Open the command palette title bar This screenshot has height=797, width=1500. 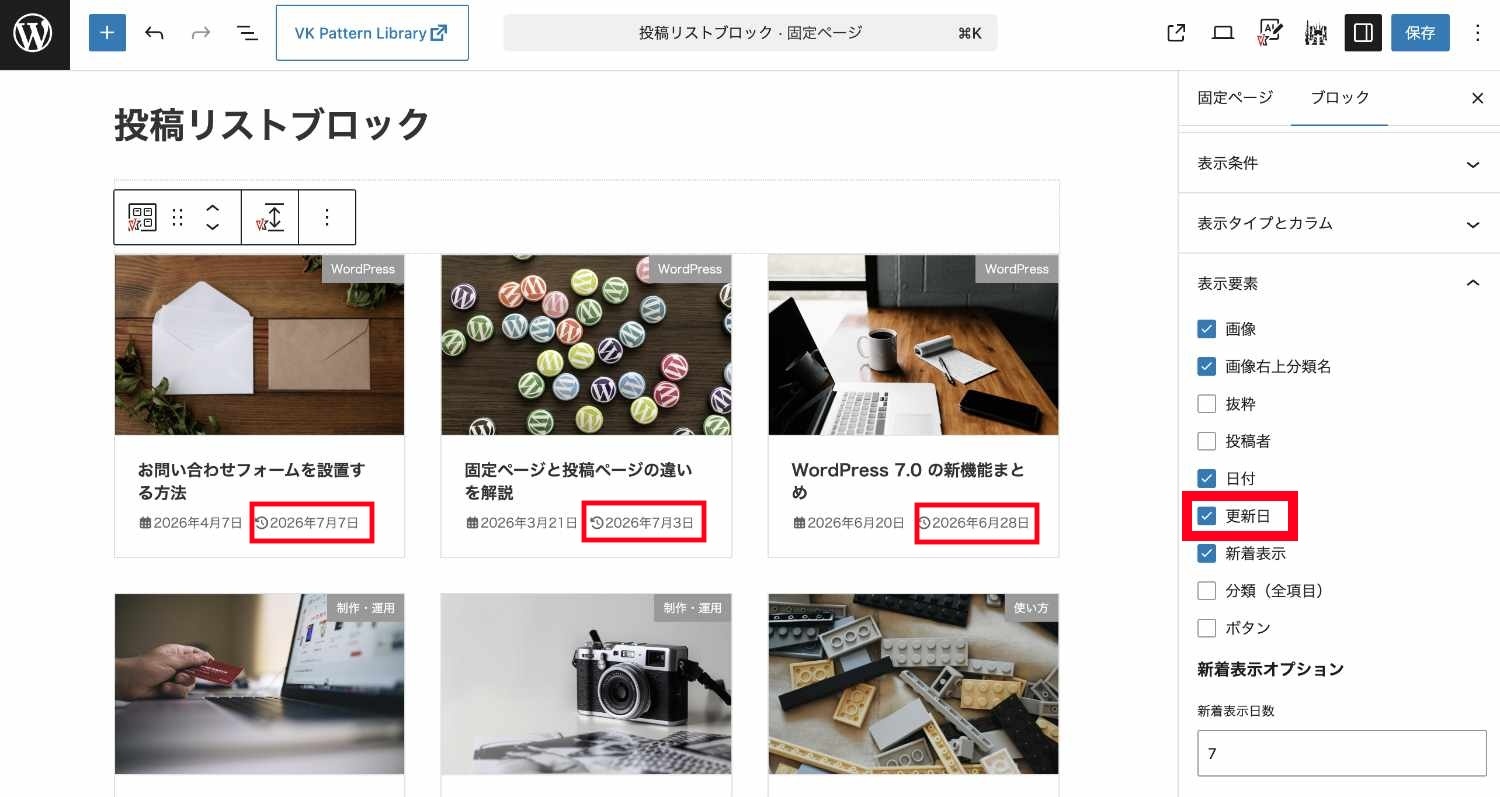coord(750,33)
